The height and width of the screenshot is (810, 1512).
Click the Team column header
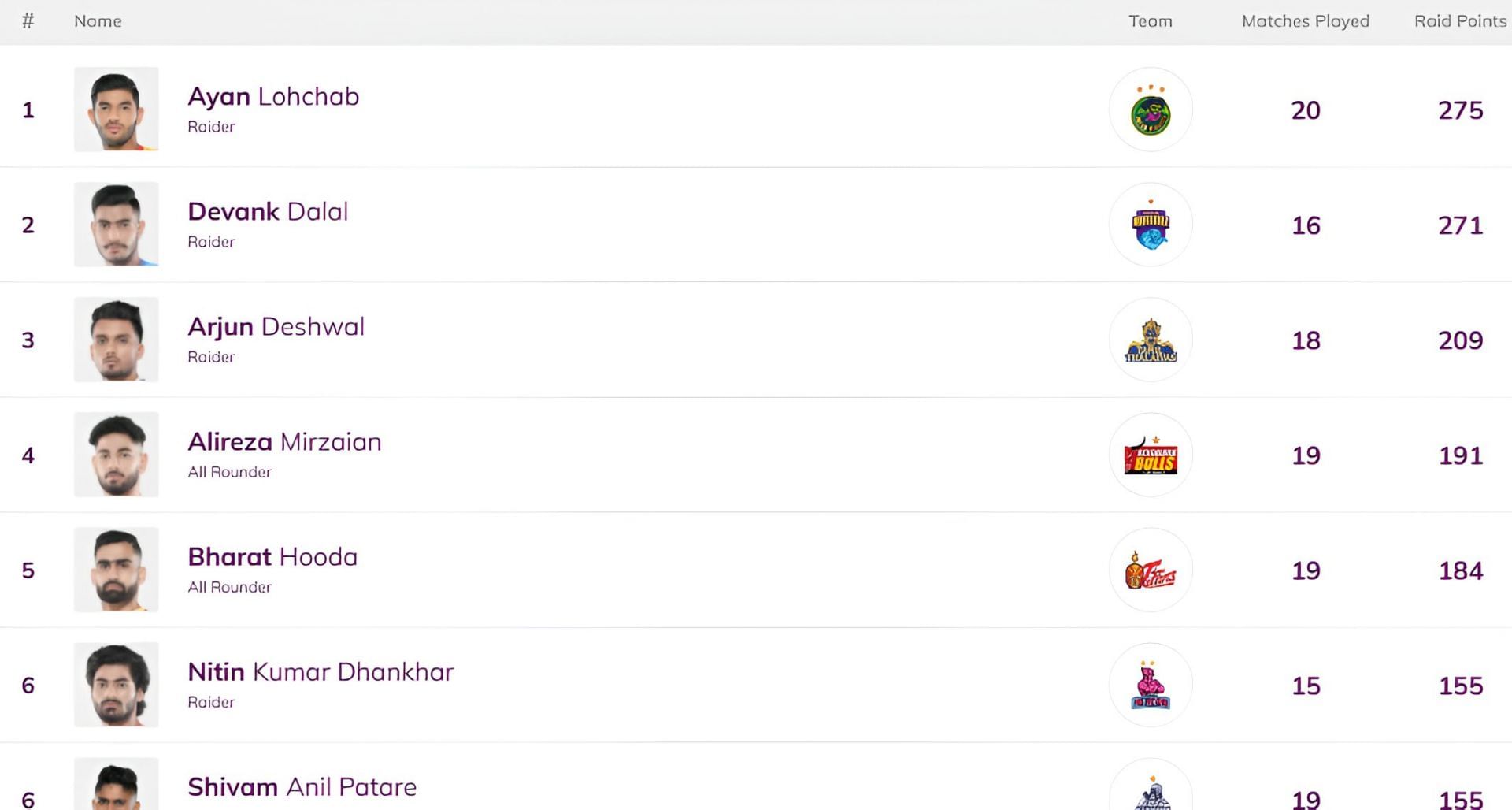click(x=1151, y=21)
